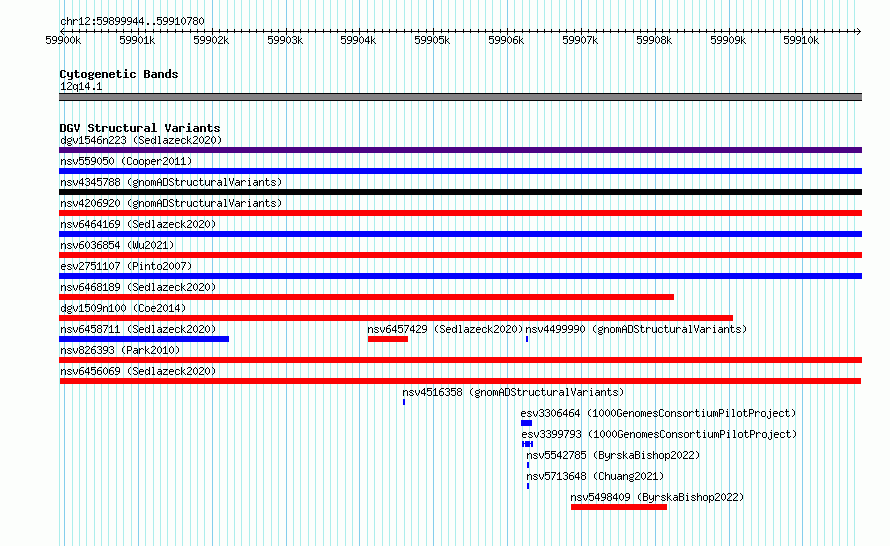890x546 pixels.
Task: Click the red bar under nsv826393
Action: (460, 360)
